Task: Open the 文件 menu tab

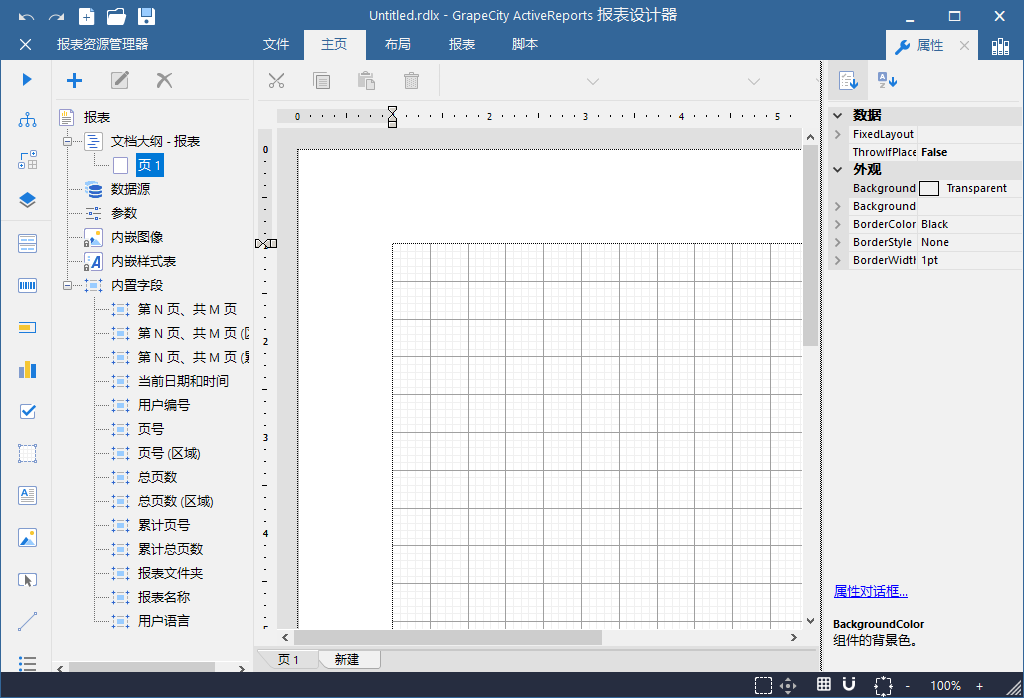Action: (x=276, y=44)
